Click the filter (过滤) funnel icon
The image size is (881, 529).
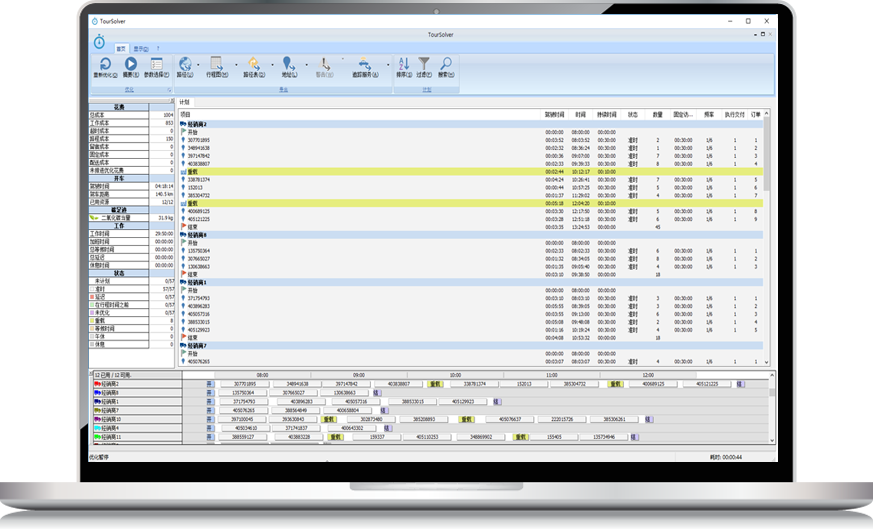pos(424,65)
